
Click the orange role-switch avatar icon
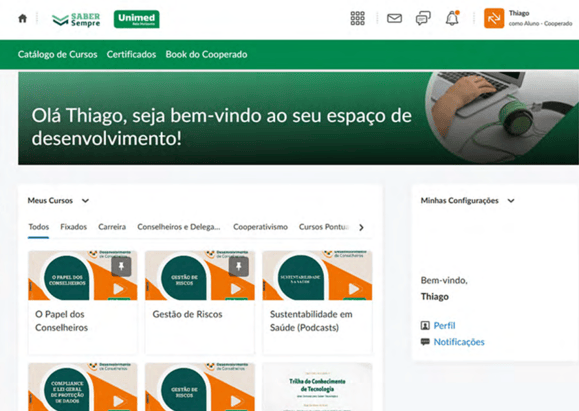tap(494, 18)
